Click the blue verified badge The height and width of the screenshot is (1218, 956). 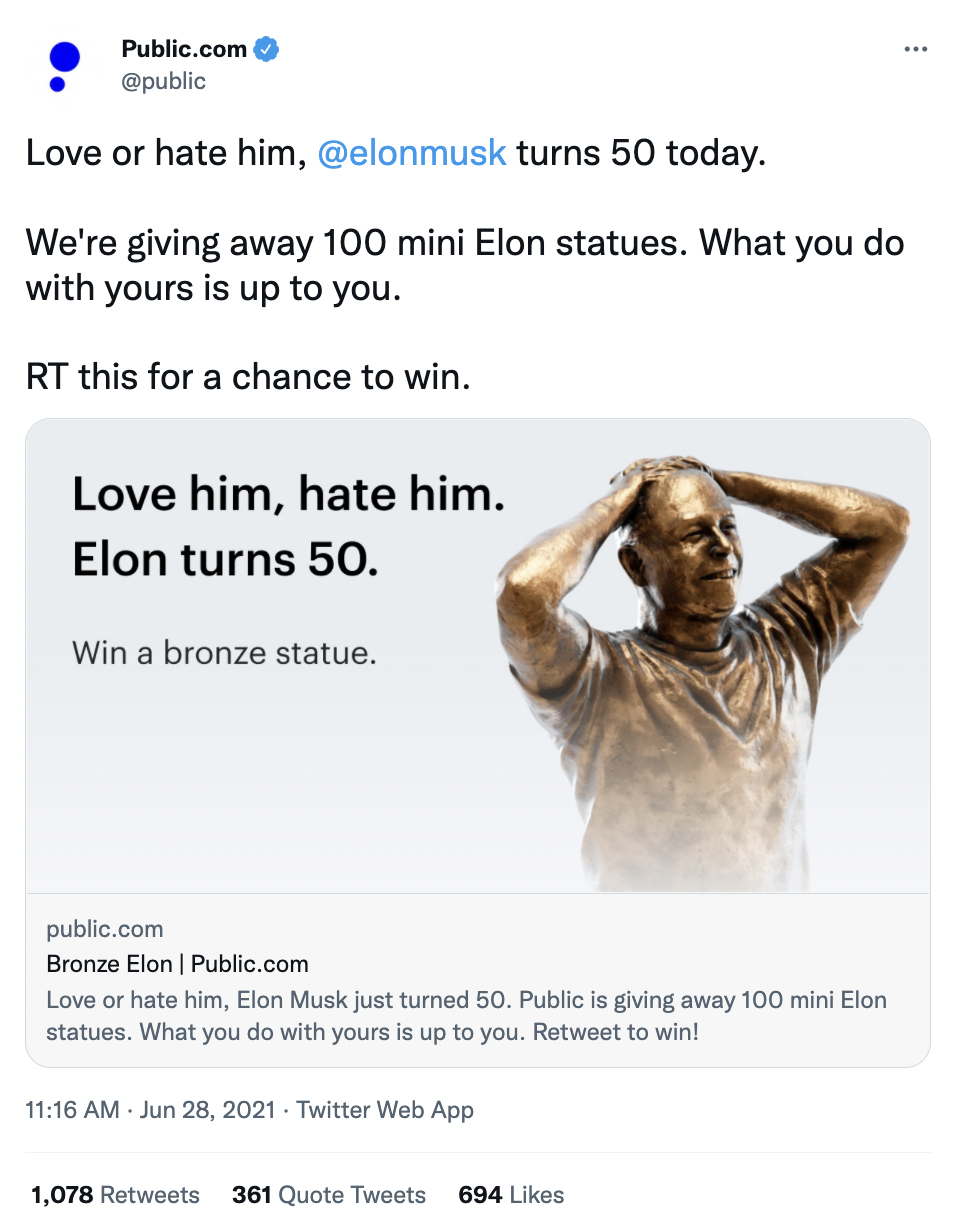pyautogui.click(x=265, y=49)
